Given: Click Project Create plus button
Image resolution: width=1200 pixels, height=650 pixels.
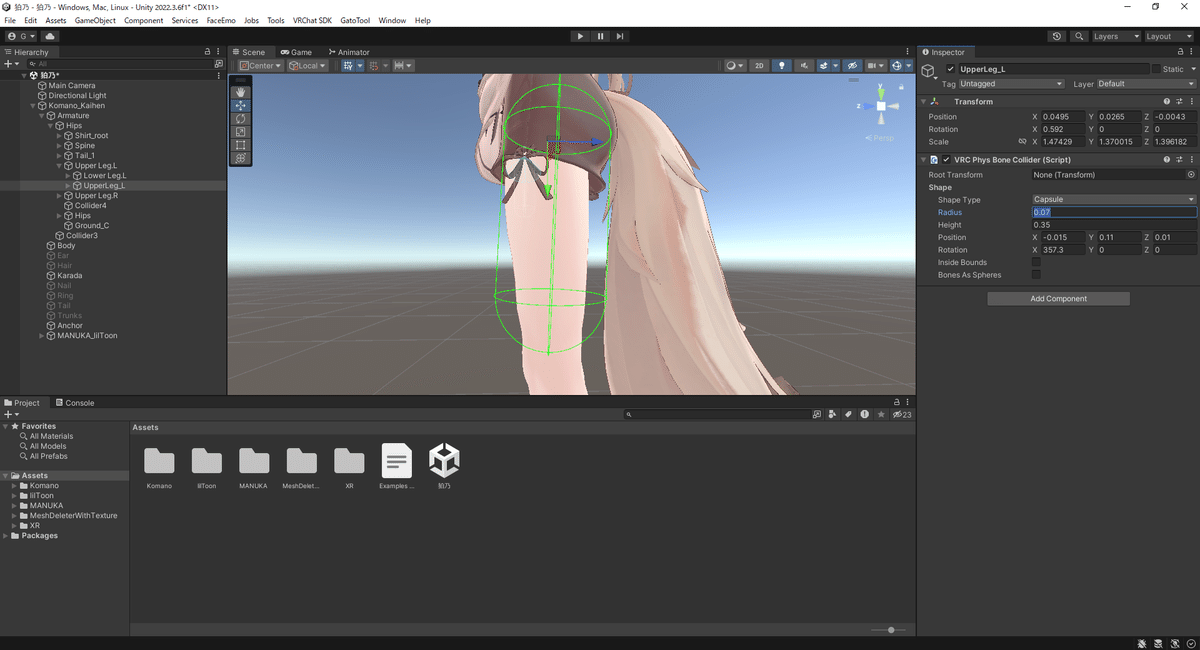Looking at the screenshot, I should pyautogui.click(x=11, y=414).
